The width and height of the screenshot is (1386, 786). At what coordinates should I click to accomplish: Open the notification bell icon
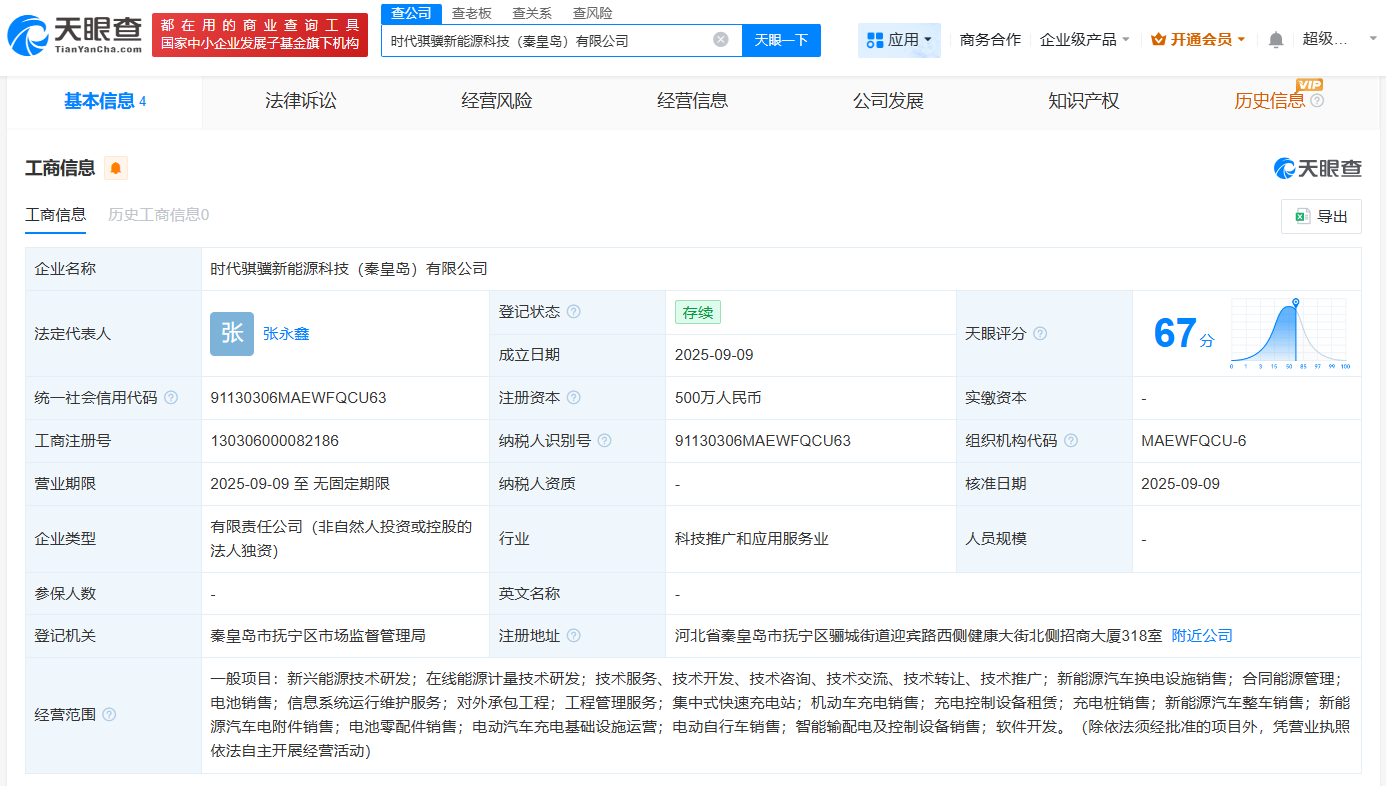tap(1276, 38)
